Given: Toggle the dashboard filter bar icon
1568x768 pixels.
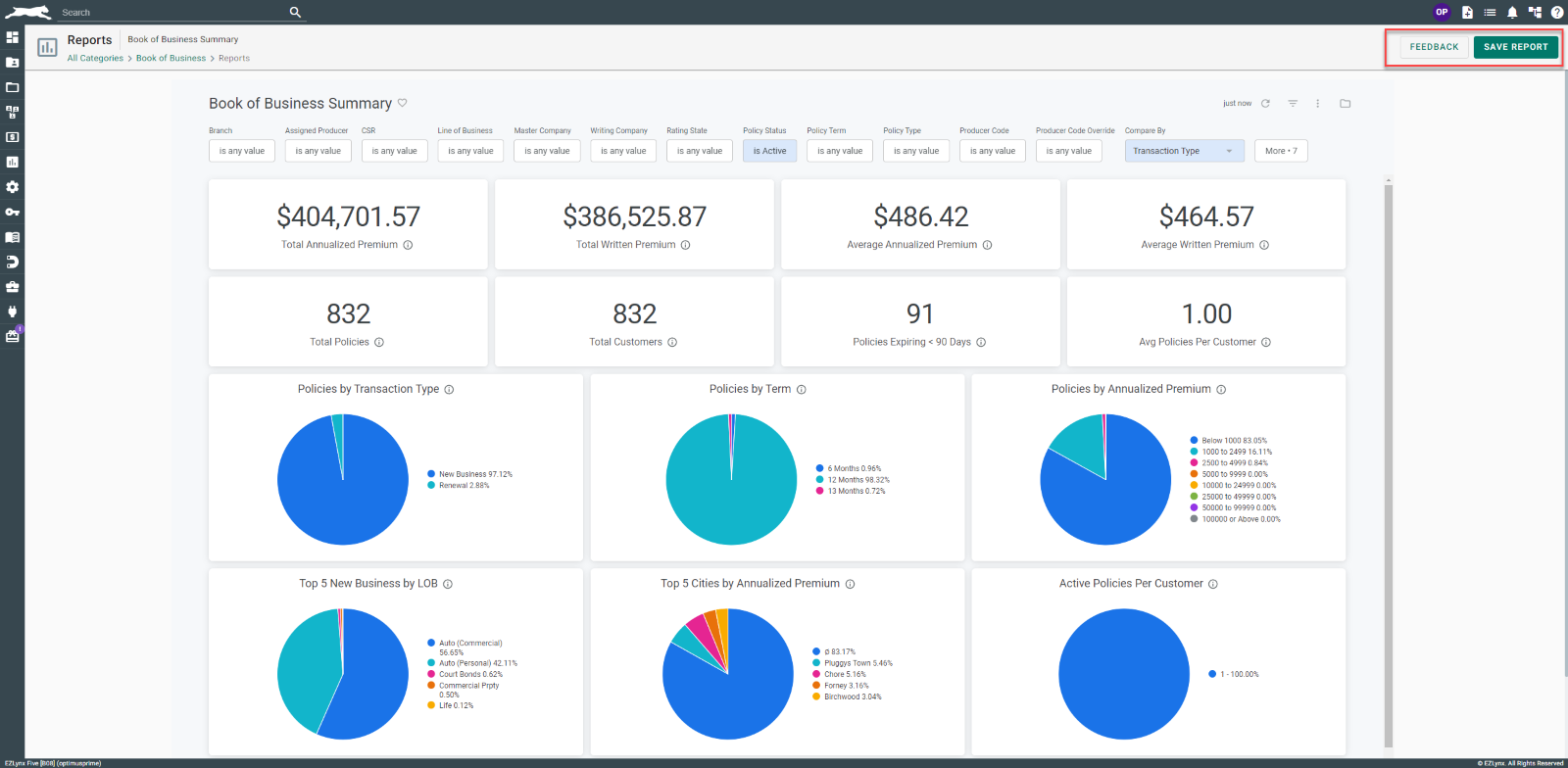Looking at the screenshot, I should click(1293, 103).
